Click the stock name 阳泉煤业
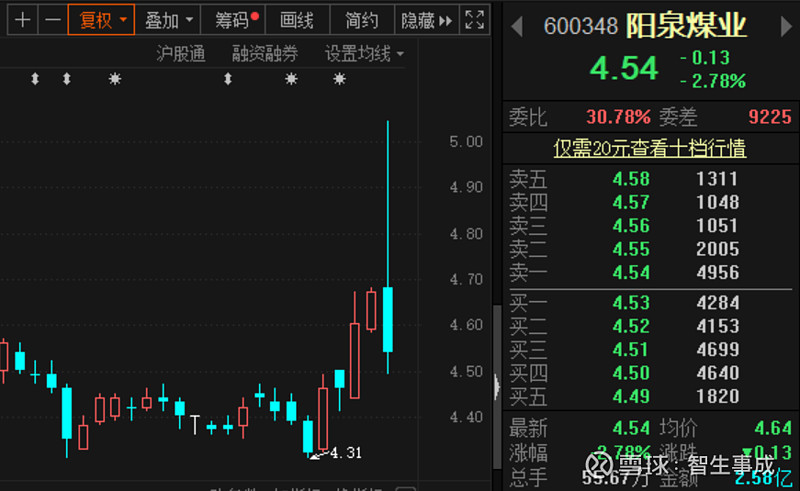The width and height of the screenshot is (800, 491). point(686,26)
